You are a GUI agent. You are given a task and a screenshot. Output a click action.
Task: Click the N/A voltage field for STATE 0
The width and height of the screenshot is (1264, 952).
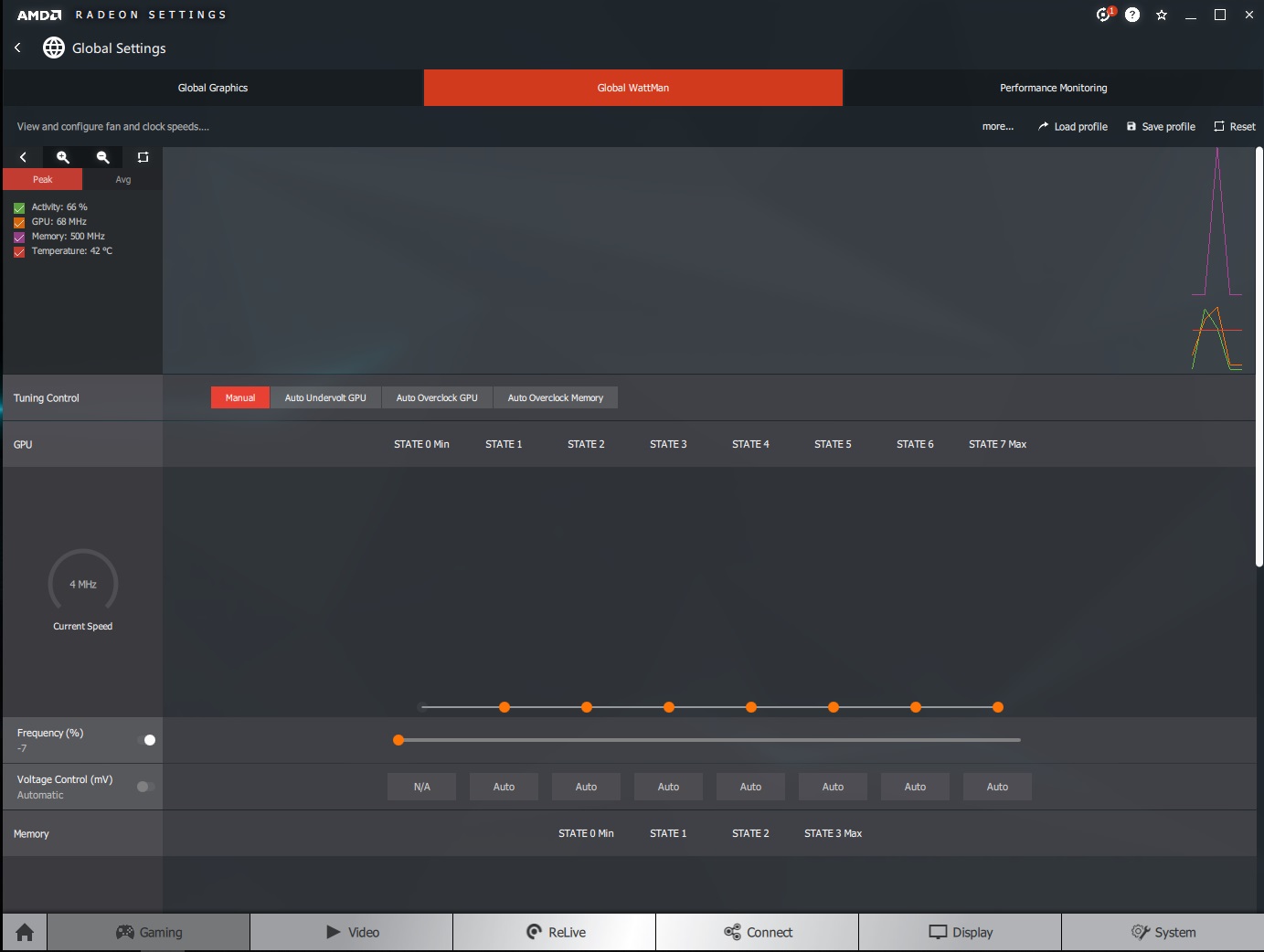(421, 787)
